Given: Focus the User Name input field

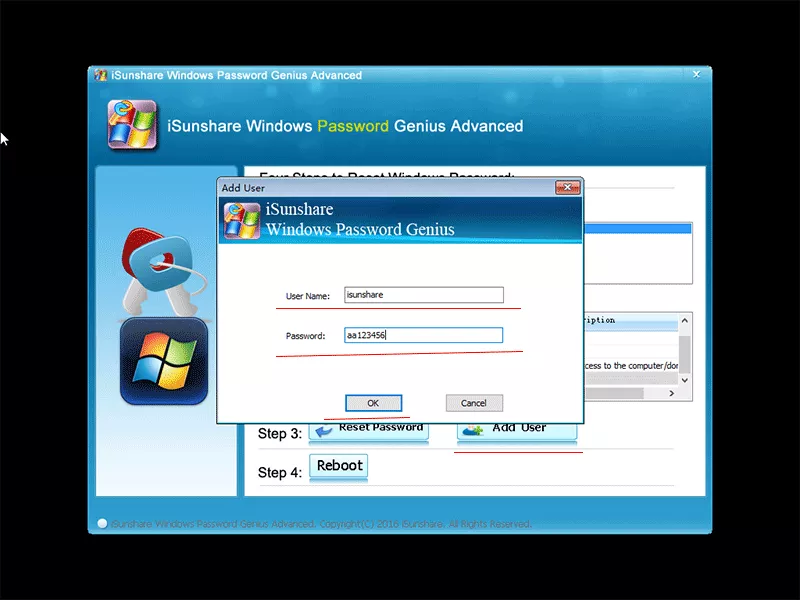Looking at the screenshot, I should pyautogui.click(x=423, y=295).
